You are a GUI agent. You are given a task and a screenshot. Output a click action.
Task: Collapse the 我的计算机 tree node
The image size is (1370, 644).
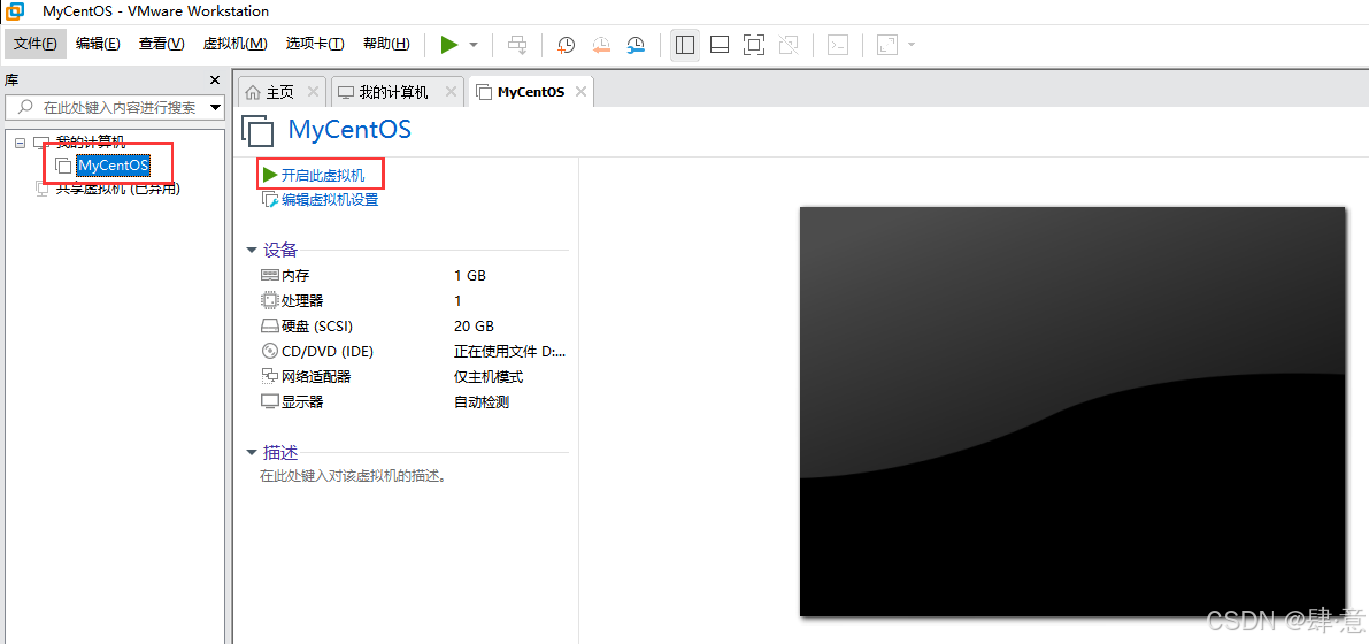tap(20, 143)
